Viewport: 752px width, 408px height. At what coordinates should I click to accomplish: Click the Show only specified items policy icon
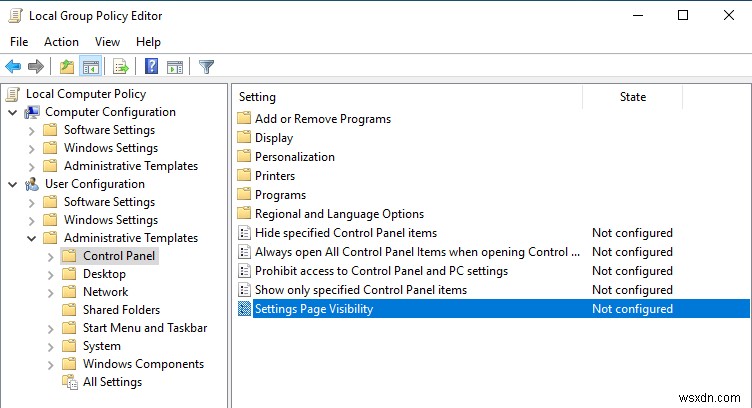point(245,290)
